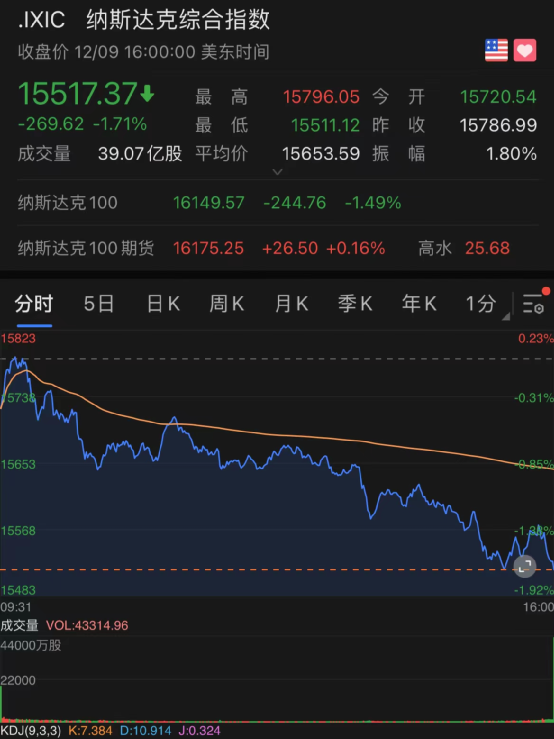This screenshot has width=554, height=739.
Task: Open chart settings list icon
Action: pos(534,304)
